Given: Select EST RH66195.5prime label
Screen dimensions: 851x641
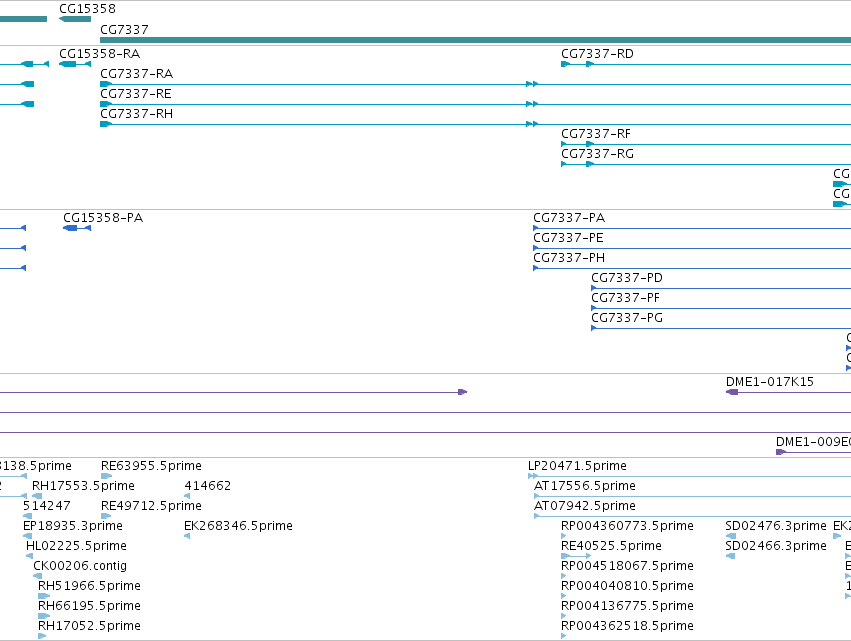Looking at the screenshot, I should coord(89,606).
